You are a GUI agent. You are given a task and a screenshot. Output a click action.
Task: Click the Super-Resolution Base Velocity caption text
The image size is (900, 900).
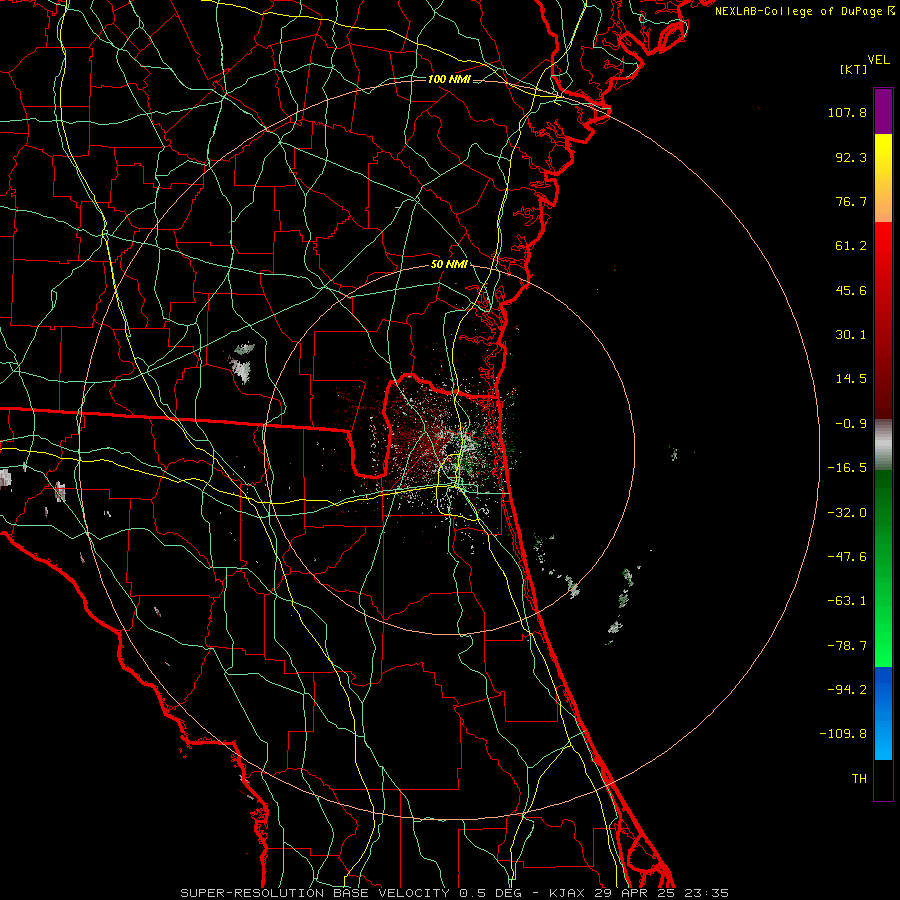click(455, 893)
